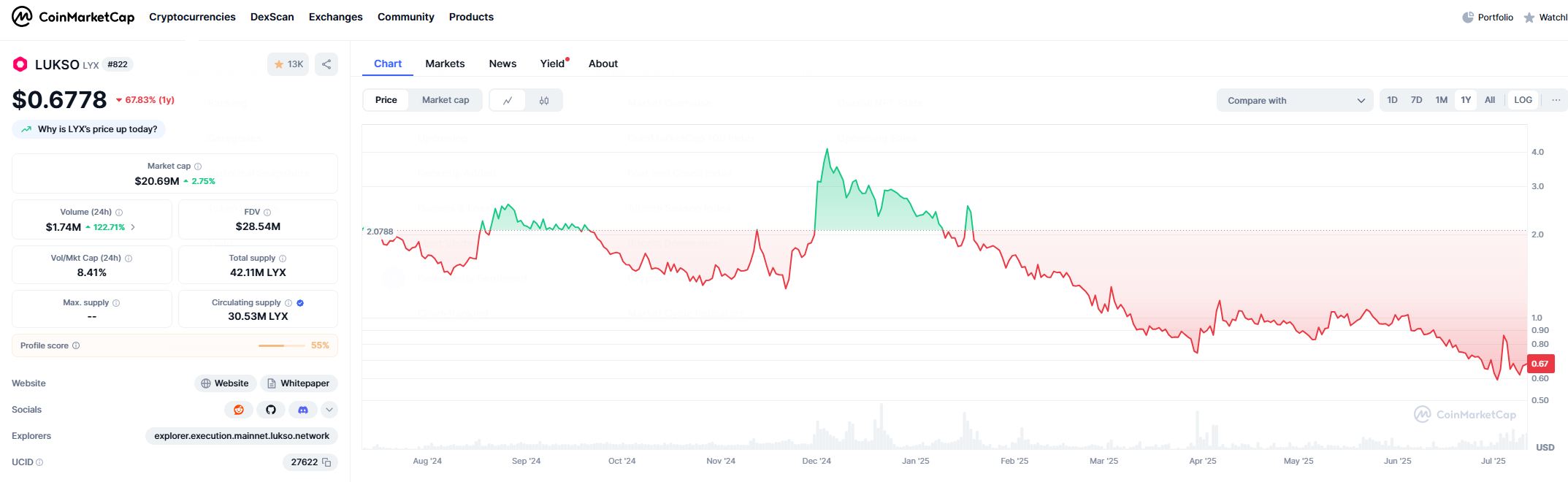Click the Profile score info icon
The width and height of the screenshot is (1568, 482).
(x=76, y=345)
